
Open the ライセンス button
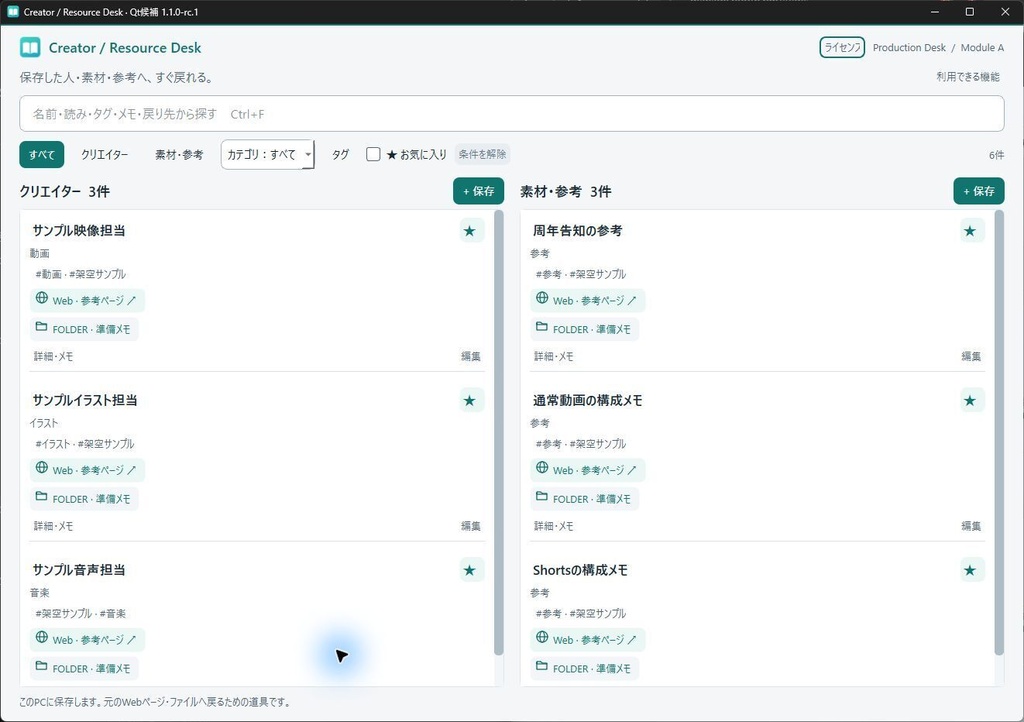(x=842, y=48)
